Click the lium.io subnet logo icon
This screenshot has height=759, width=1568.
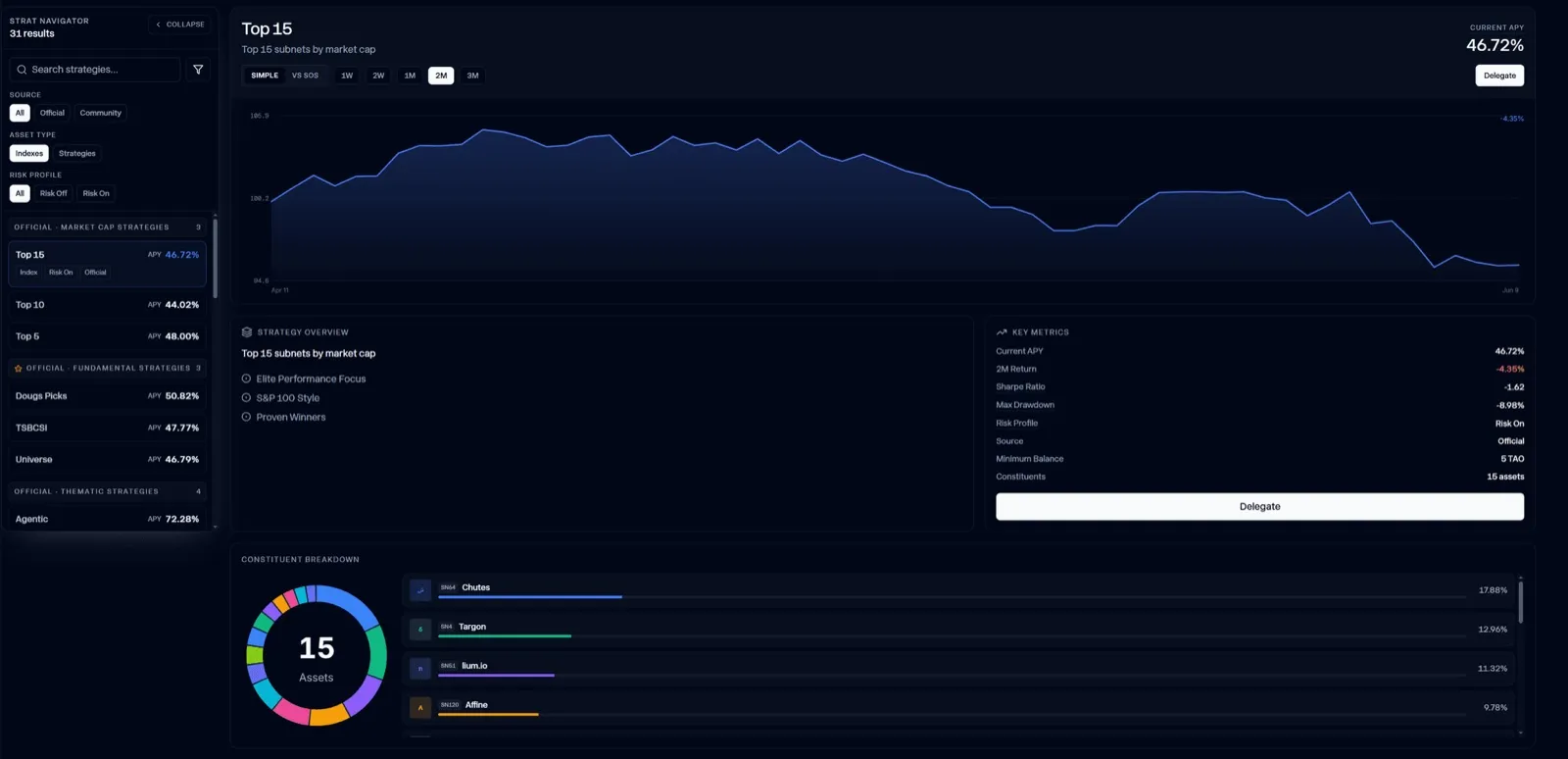[420, 669]
